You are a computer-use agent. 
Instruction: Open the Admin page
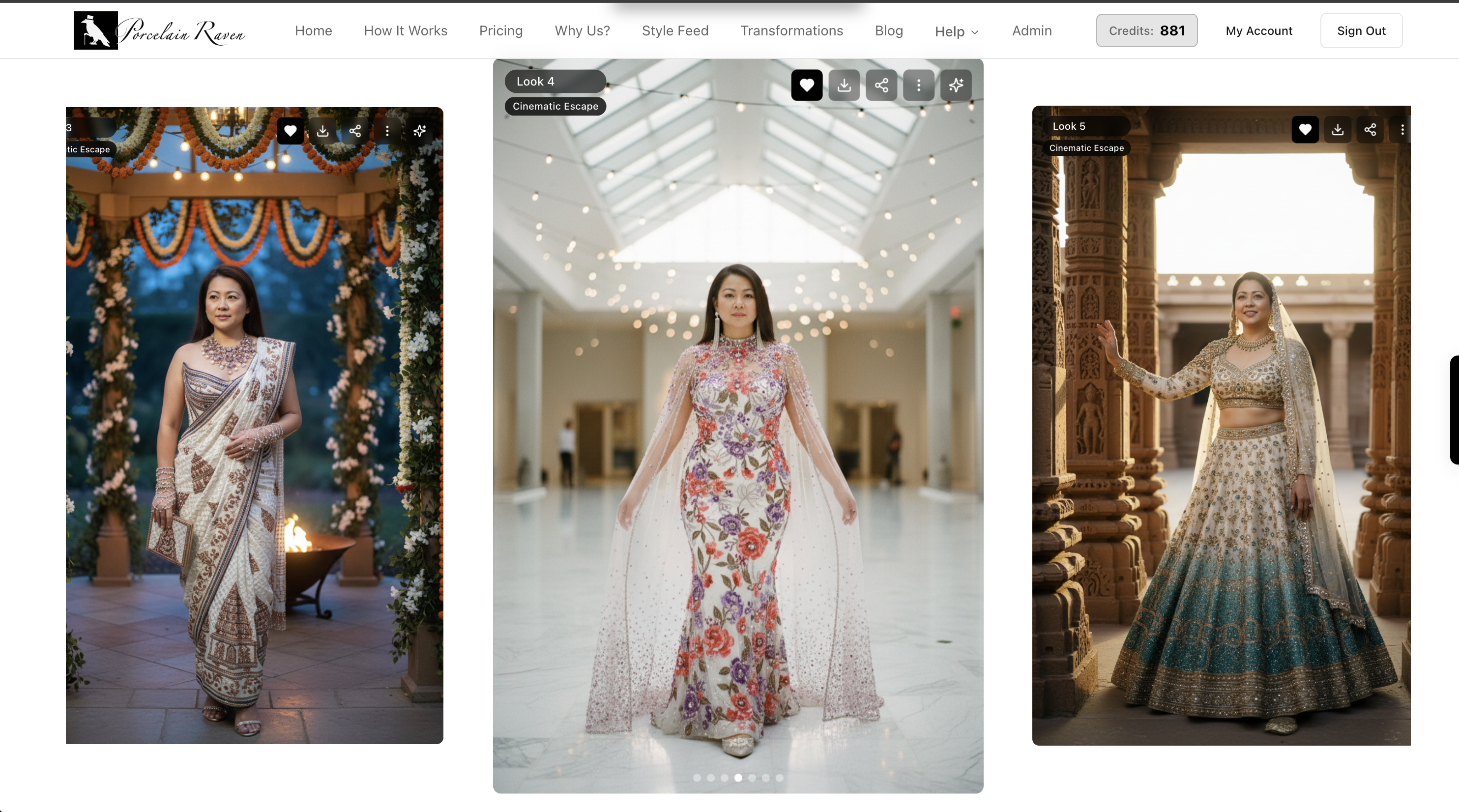click(1031, 30)
